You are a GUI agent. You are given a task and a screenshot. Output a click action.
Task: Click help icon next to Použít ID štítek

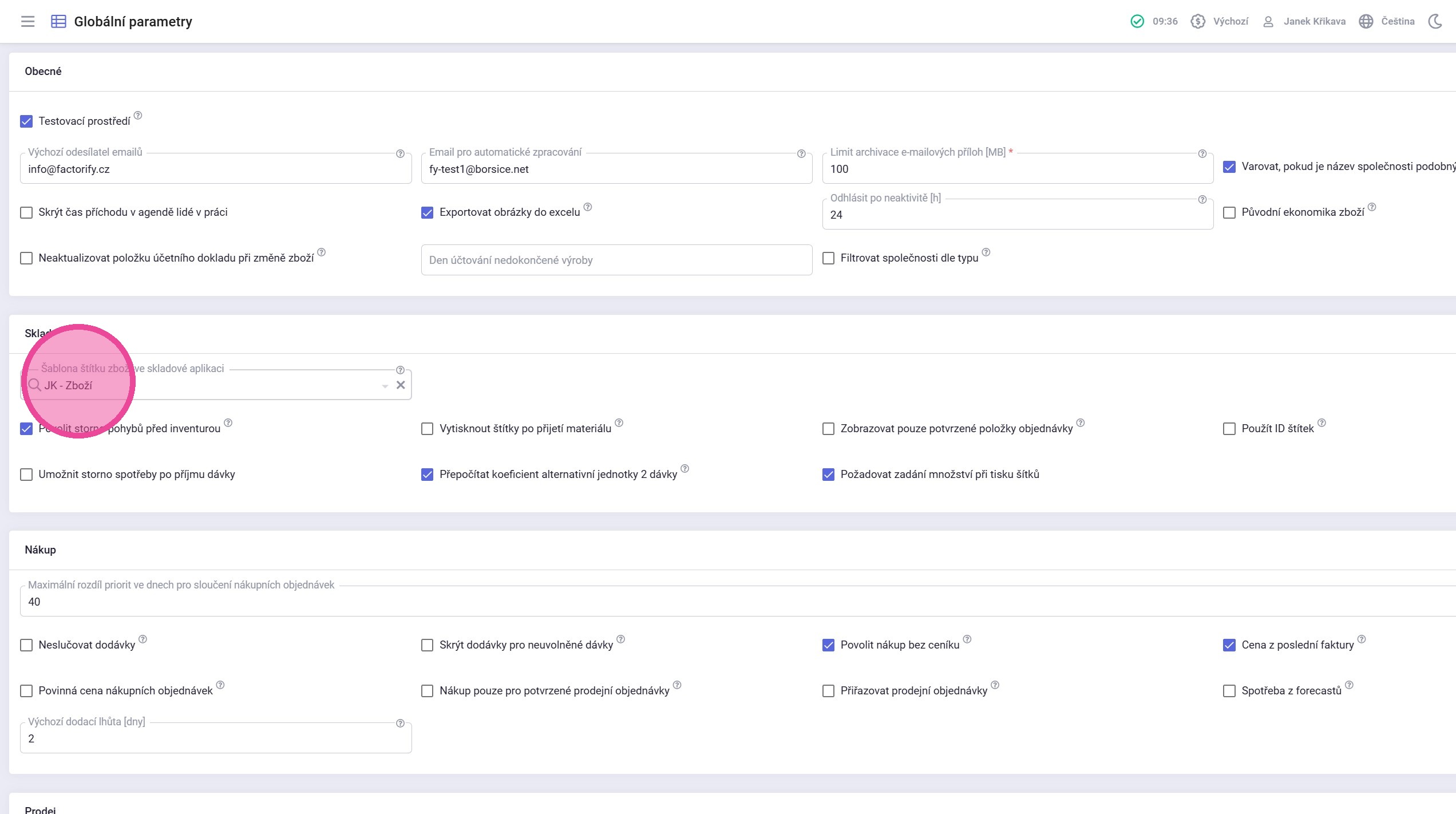[1322, 423]
